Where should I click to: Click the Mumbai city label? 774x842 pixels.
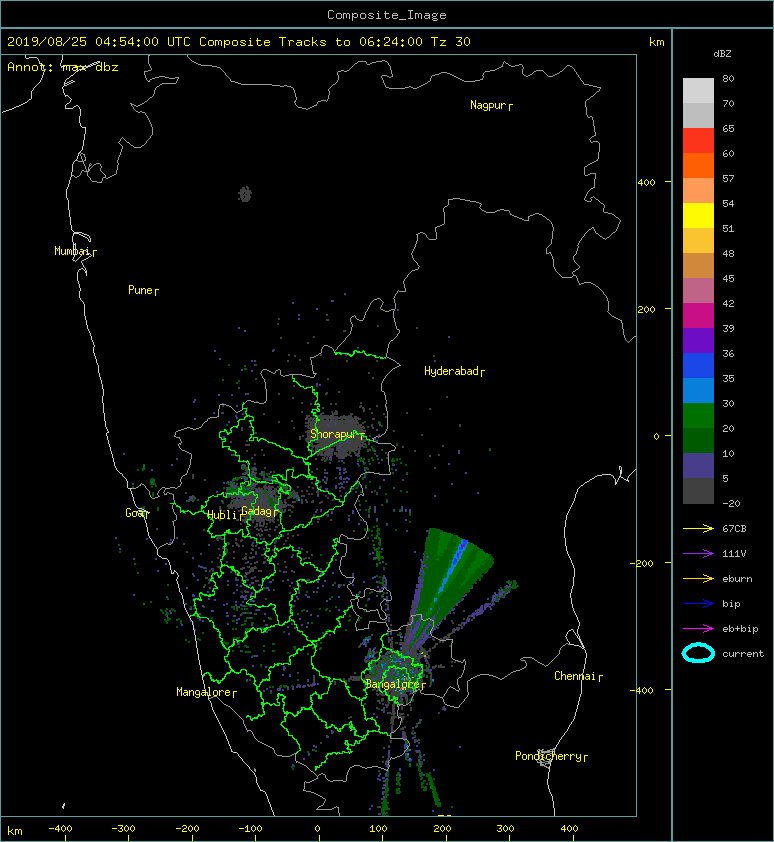[x=72, y=251]
